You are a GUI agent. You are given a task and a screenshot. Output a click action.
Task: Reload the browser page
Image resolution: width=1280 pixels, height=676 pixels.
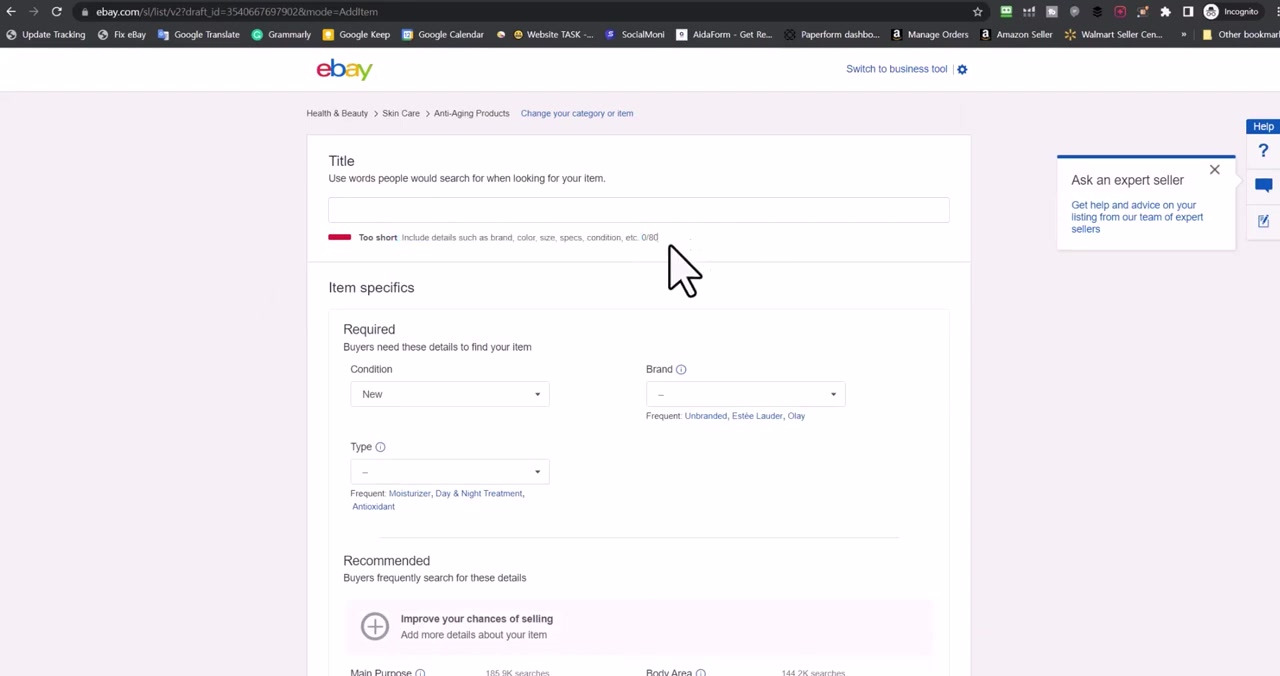[x=57, y=12]
